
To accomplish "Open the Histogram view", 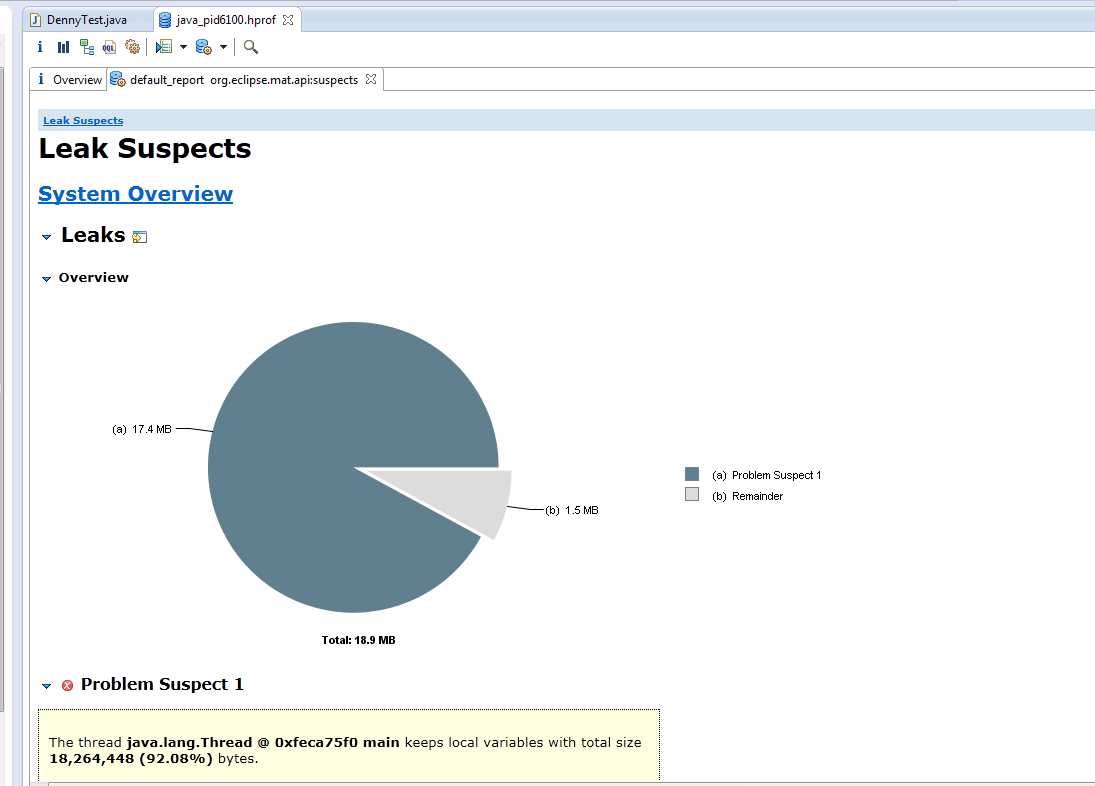I will click(x=64, y=47).
